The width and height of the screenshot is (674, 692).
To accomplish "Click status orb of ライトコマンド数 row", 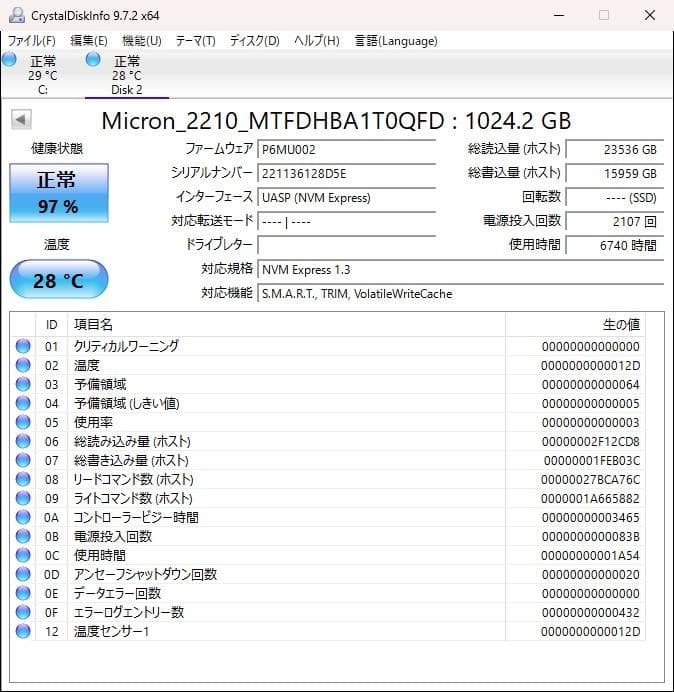I will [x=23, y=498].
